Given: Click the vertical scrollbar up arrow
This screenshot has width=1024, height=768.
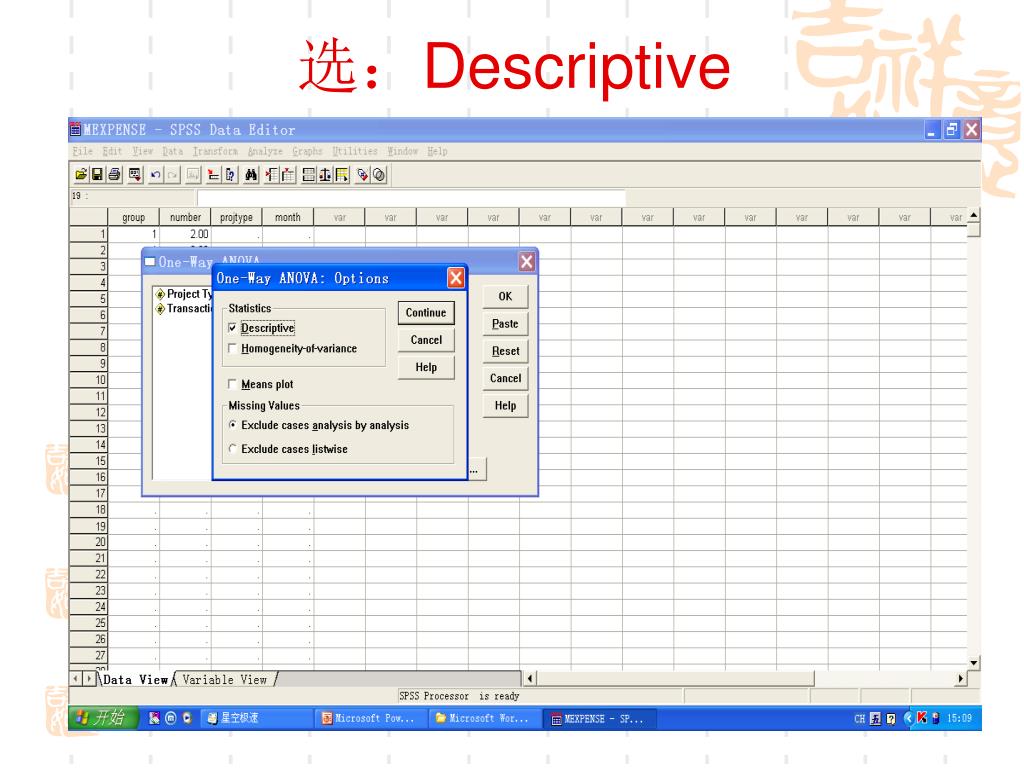Looking at the screenshot, I should click(x=974, y=215).
